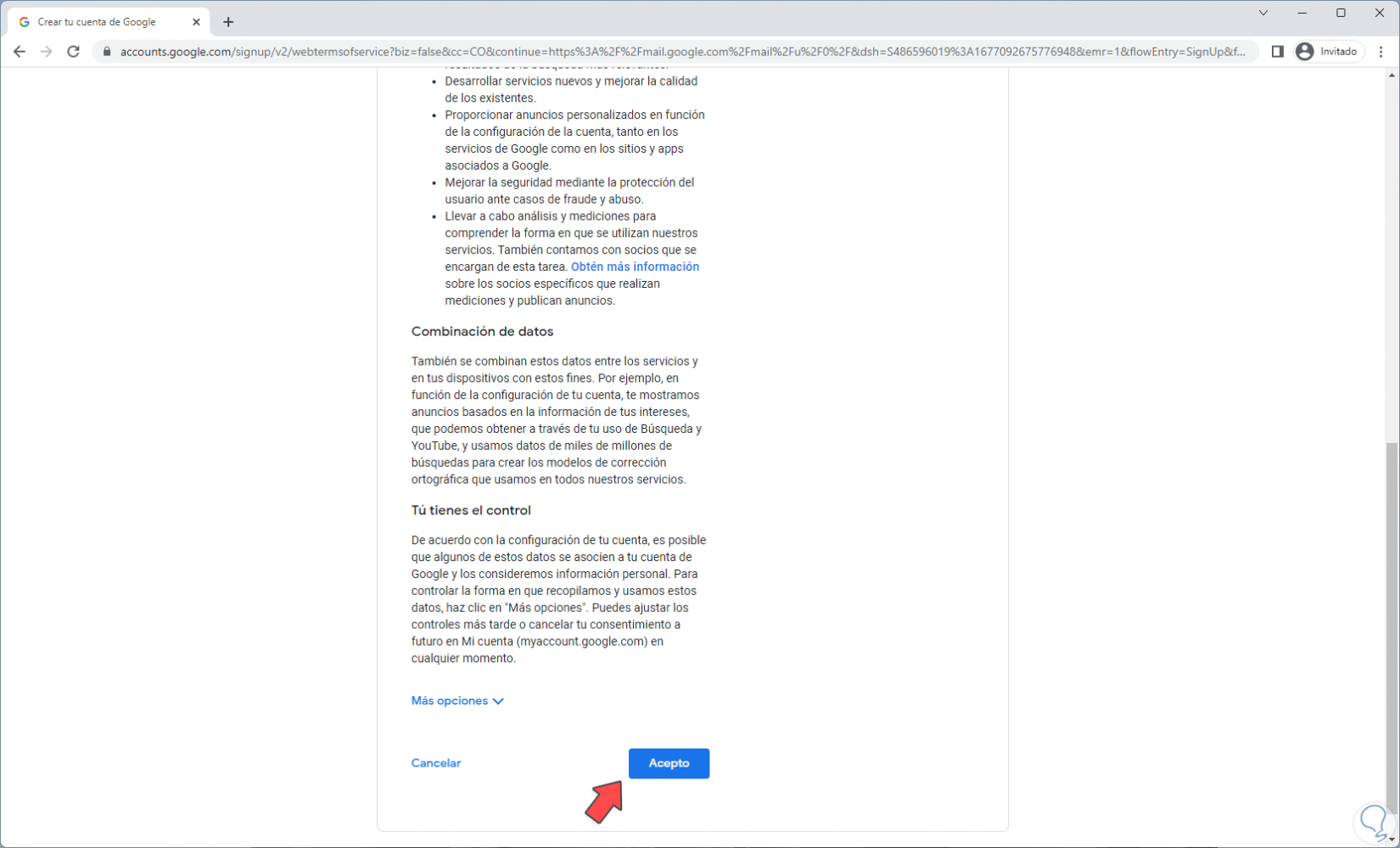This screenshot has width=1400, height=848.
Task: Select the Crear tu cuenta de Google tab
Action: point(109,22)
